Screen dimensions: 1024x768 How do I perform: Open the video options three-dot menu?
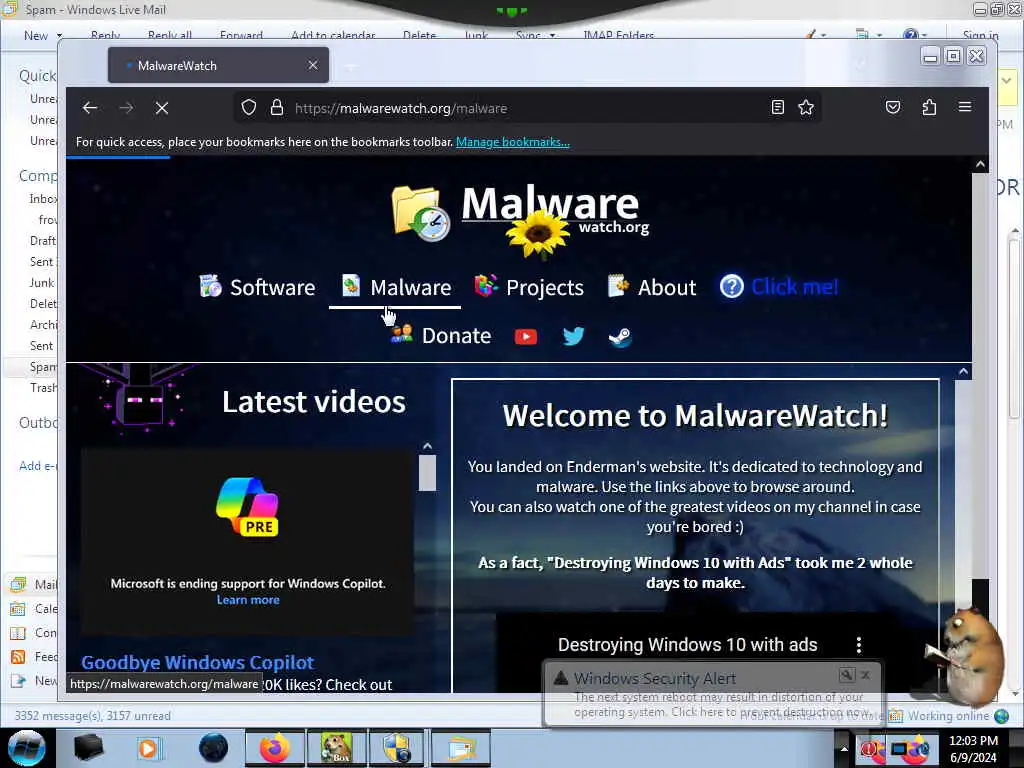[x=859, y=645]
